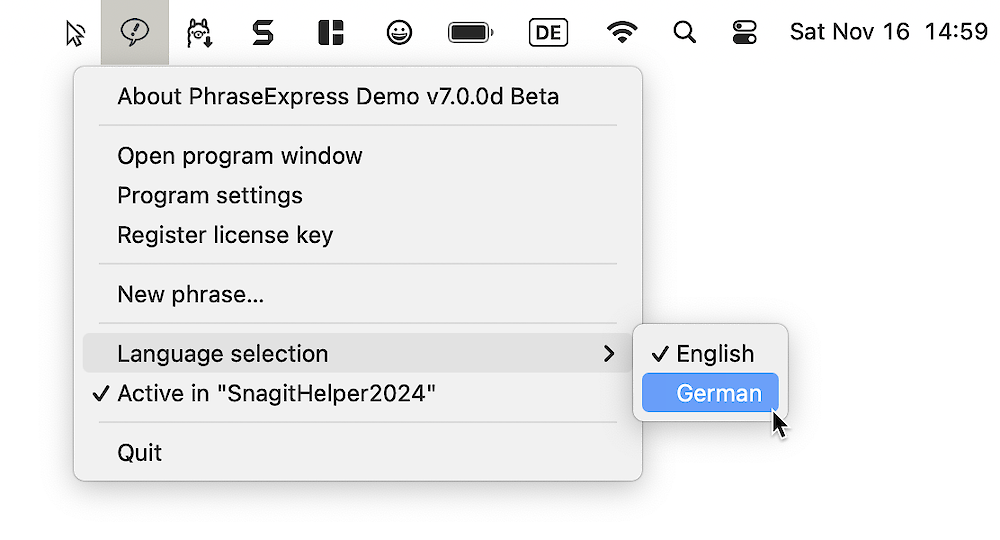The height and width of the screenshot is (540, 1000).
Task: Open Program settings from the menu
Action: pyautogui.click(x=210, y=196)
